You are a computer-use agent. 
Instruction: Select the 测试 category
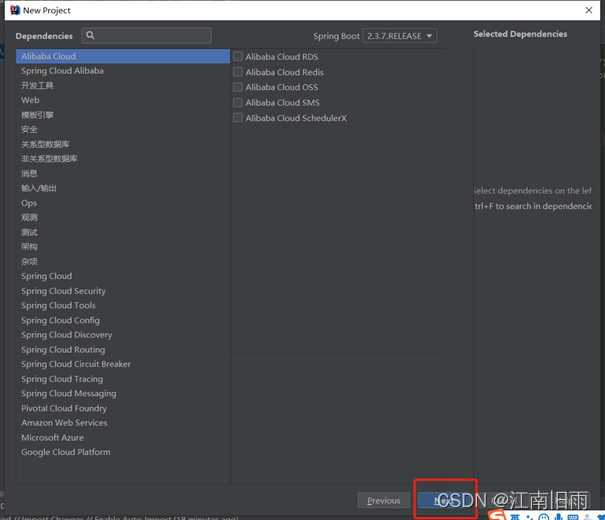tap(123, 232)
